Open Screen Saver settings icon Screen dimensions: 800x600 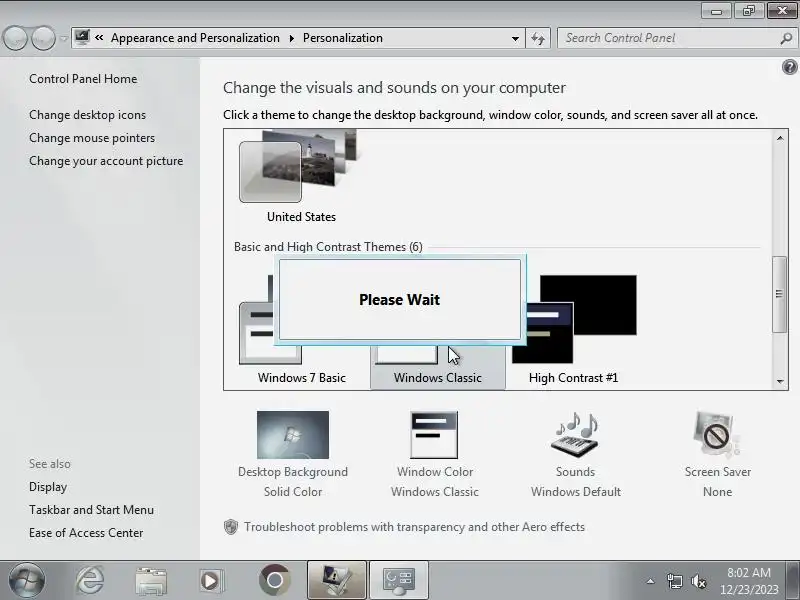click(717, 435)
